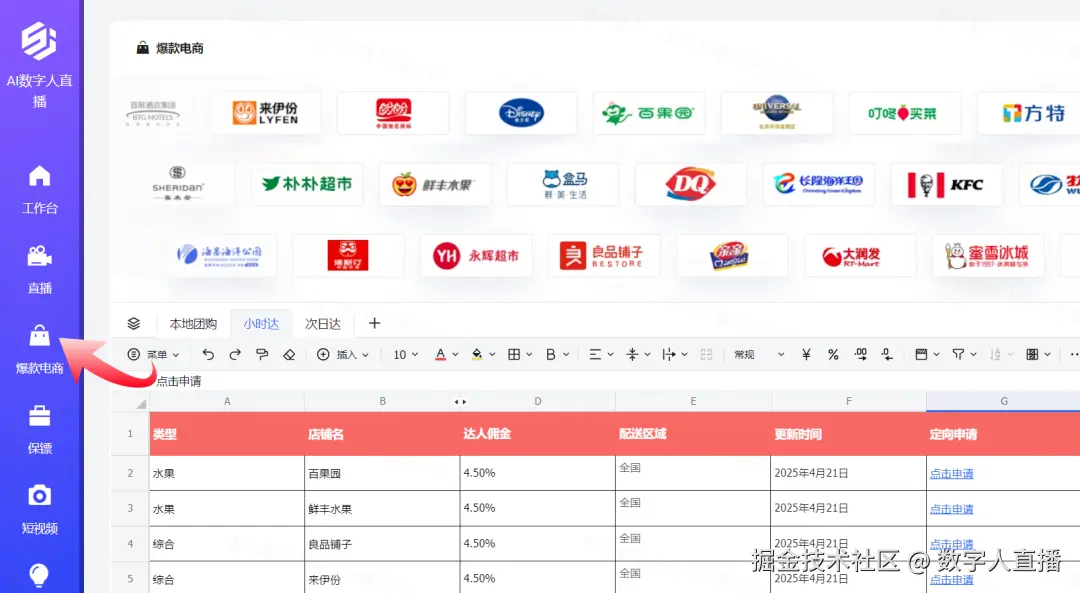This screenshot has height=593, width=1080.
Task: Open the 保镖 briefcase section
Action: 40,430
